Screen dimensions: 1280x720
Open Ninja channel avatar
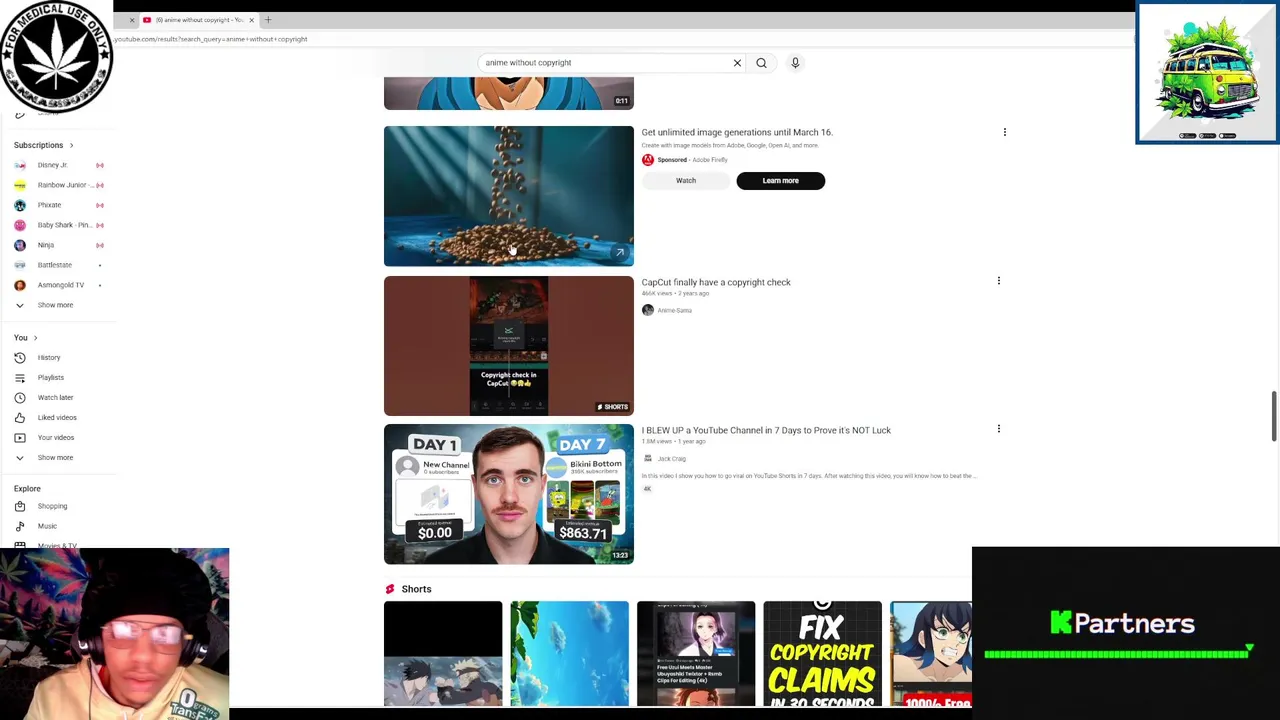(20, 245)
